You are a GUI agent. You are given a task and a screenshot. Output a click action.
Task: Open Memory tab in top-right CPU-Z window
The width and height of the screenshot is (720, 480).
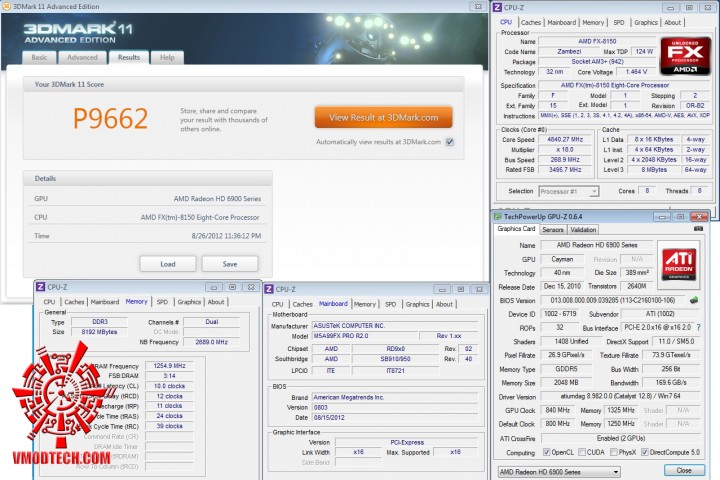coord(593,23)
